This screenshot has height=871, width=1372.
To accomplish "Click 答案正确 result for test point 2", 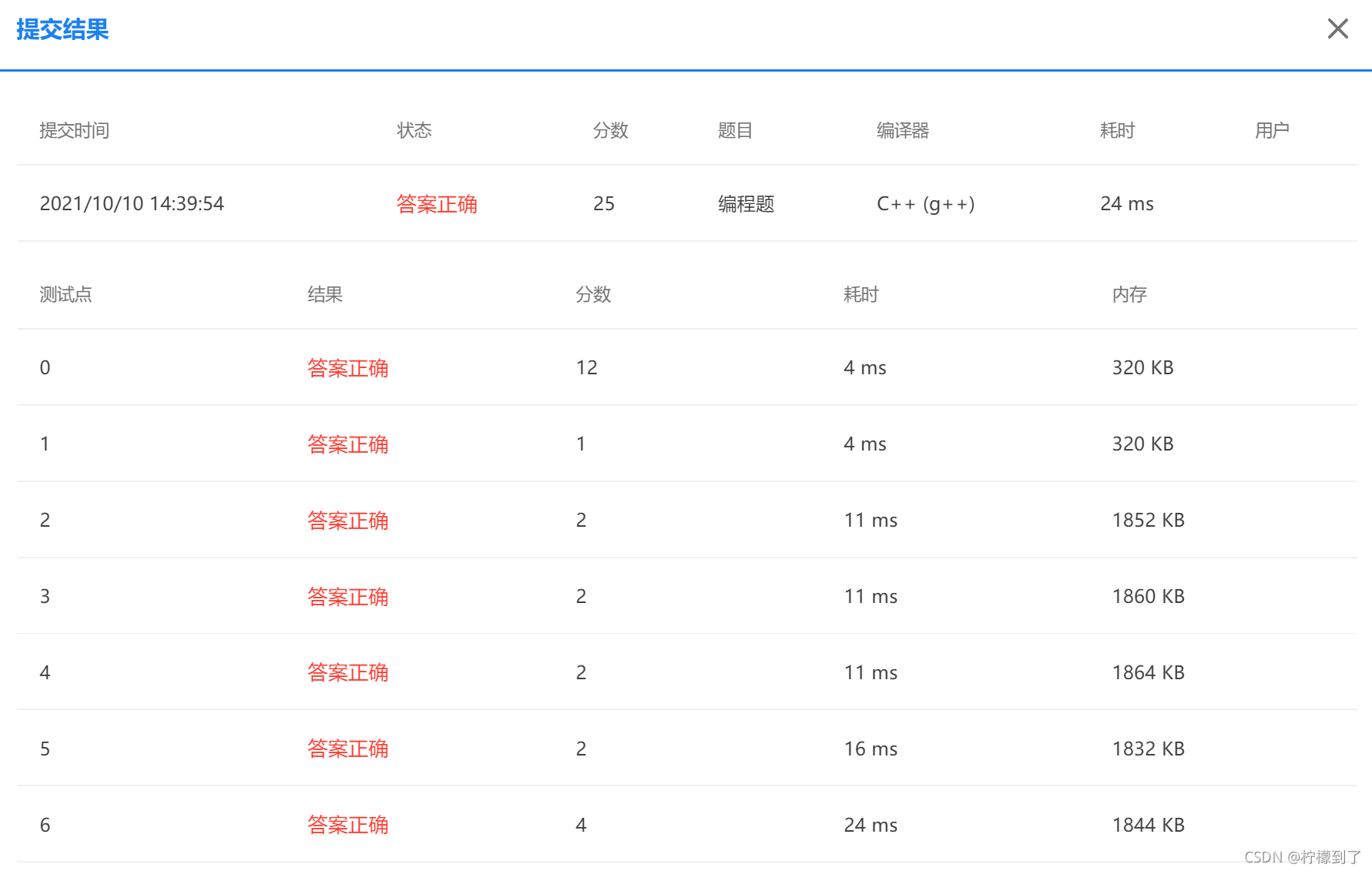I will pos(348,521).
